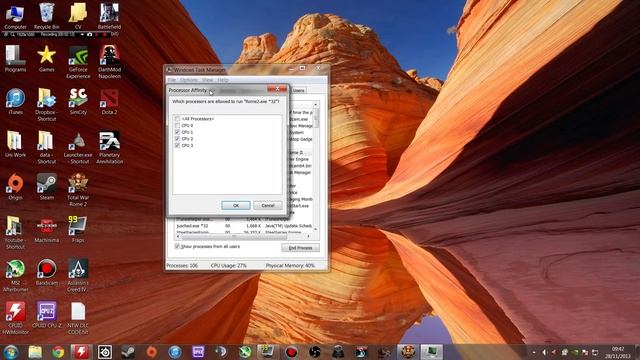Image resolution: width=640 pixels, height=360 pixels.
Task: Select the Dropbox shortcut folder
Action: 47,104
